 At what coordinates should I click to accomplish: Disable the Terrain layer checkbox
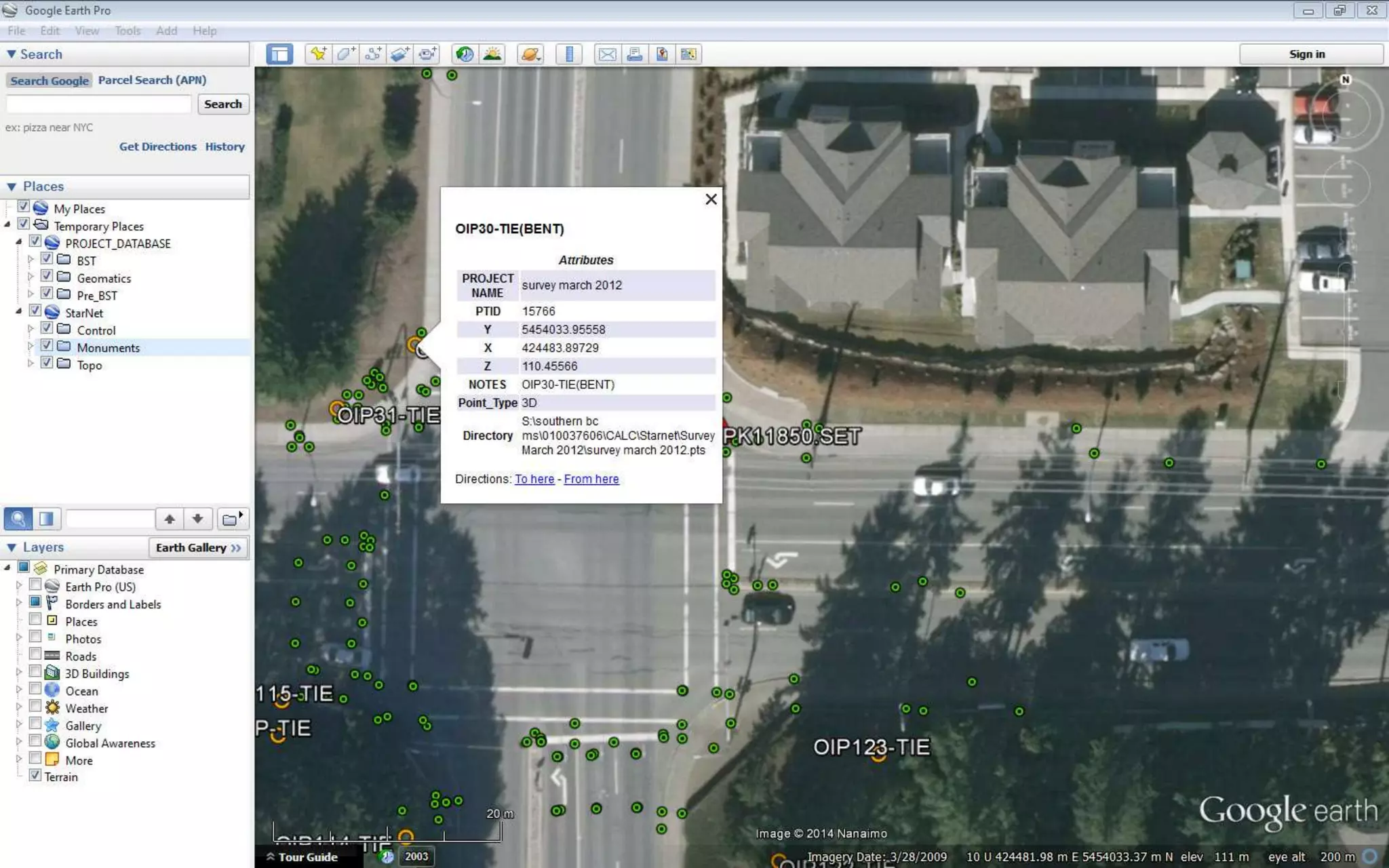35,776
